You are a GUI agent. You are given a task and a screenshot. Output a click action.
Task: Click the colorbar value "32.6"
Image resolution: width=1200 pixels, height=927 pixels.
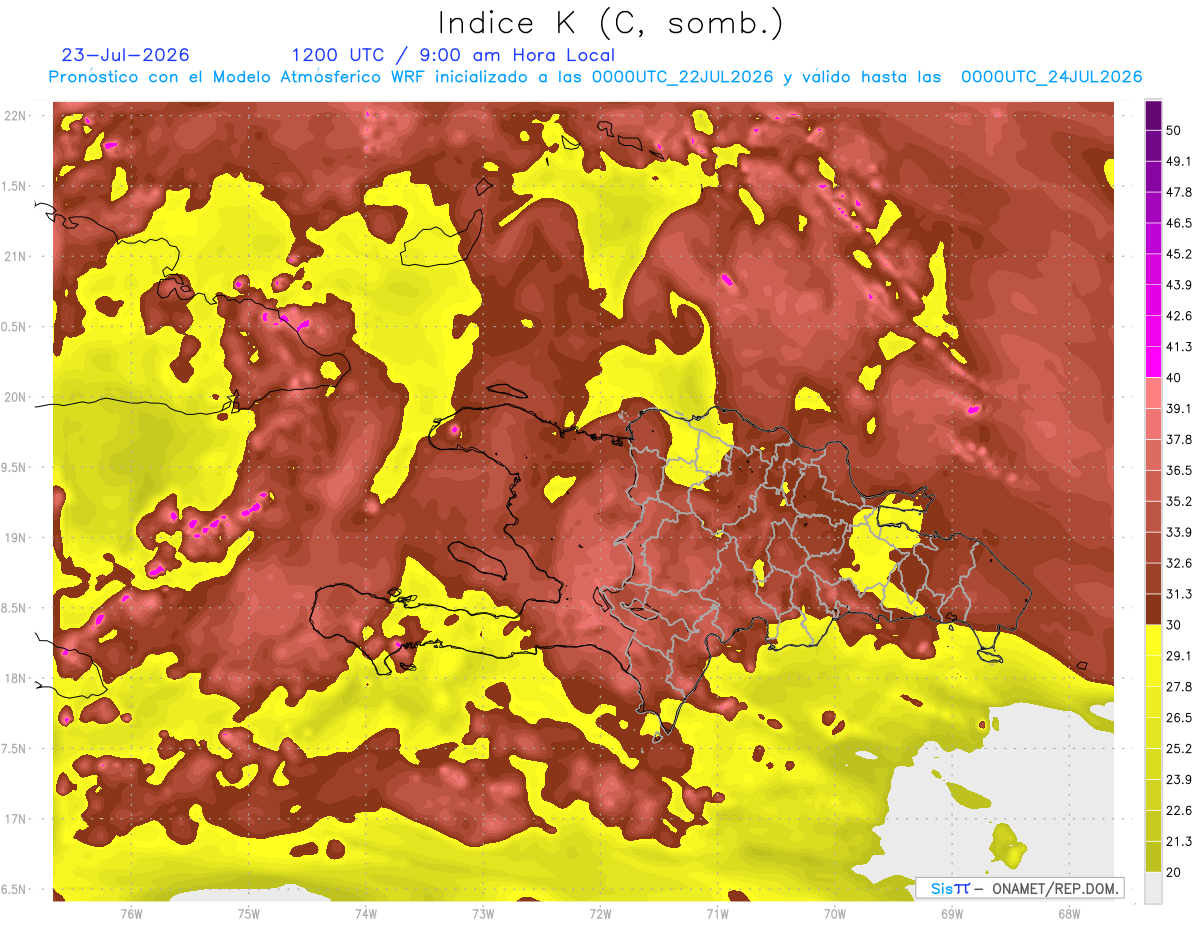pyautogui.click(x=1179, y=563)
